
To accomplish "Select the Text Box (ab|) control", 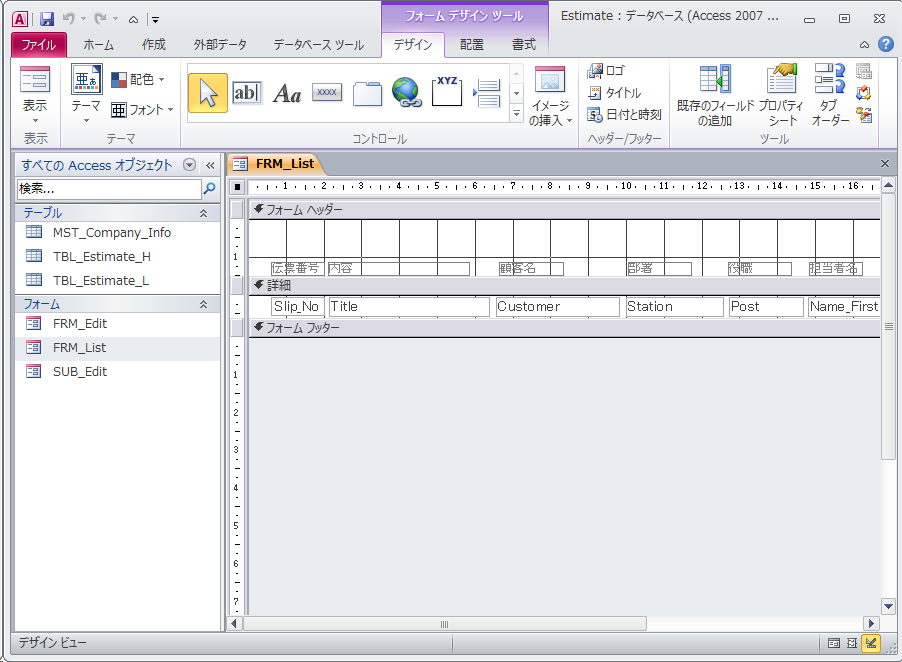I will 246,93.
